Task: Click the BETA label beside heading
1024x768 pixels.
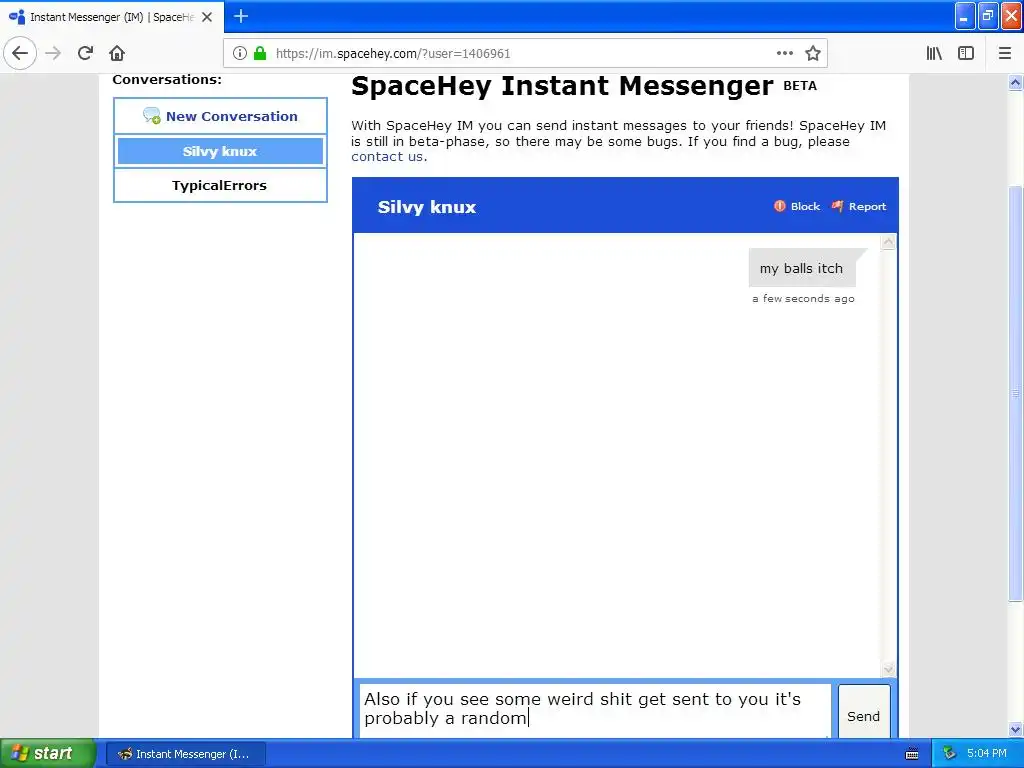Action: pyautogui.click(x=800, y=86)
